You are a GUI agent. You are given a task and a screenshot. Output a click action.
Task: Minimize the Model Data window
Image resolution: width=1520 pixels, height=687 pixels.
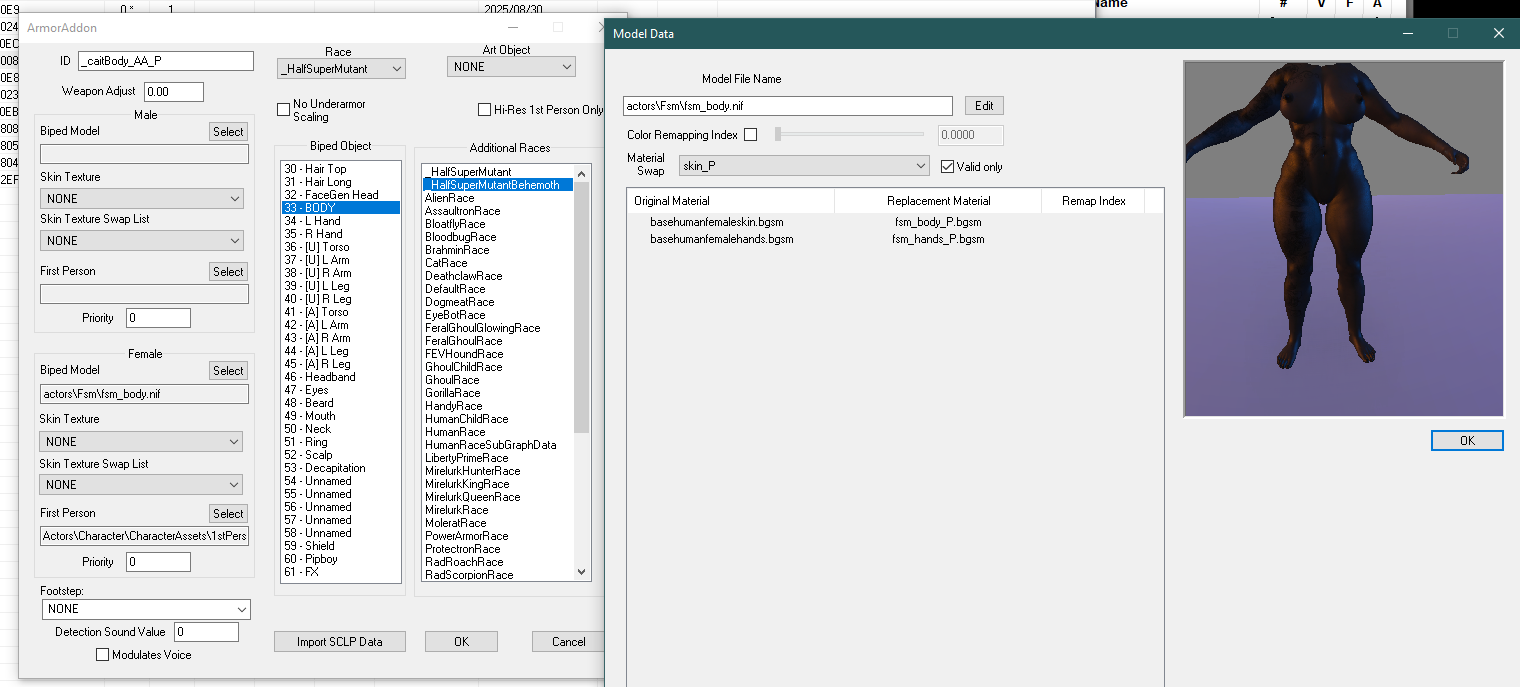(1407, 33)
